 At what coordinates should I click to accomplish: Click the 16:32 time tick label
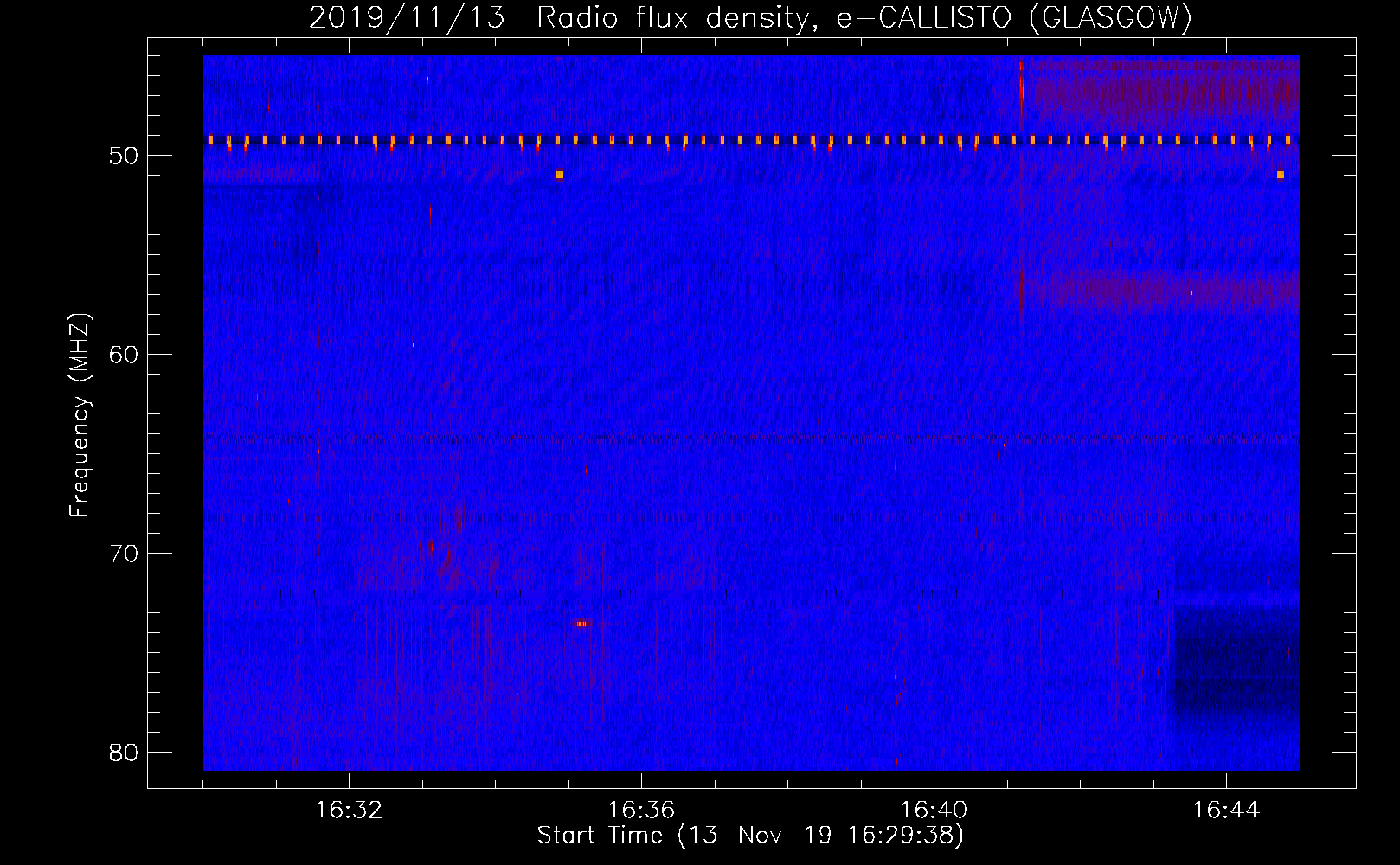(x=349, y=811)
